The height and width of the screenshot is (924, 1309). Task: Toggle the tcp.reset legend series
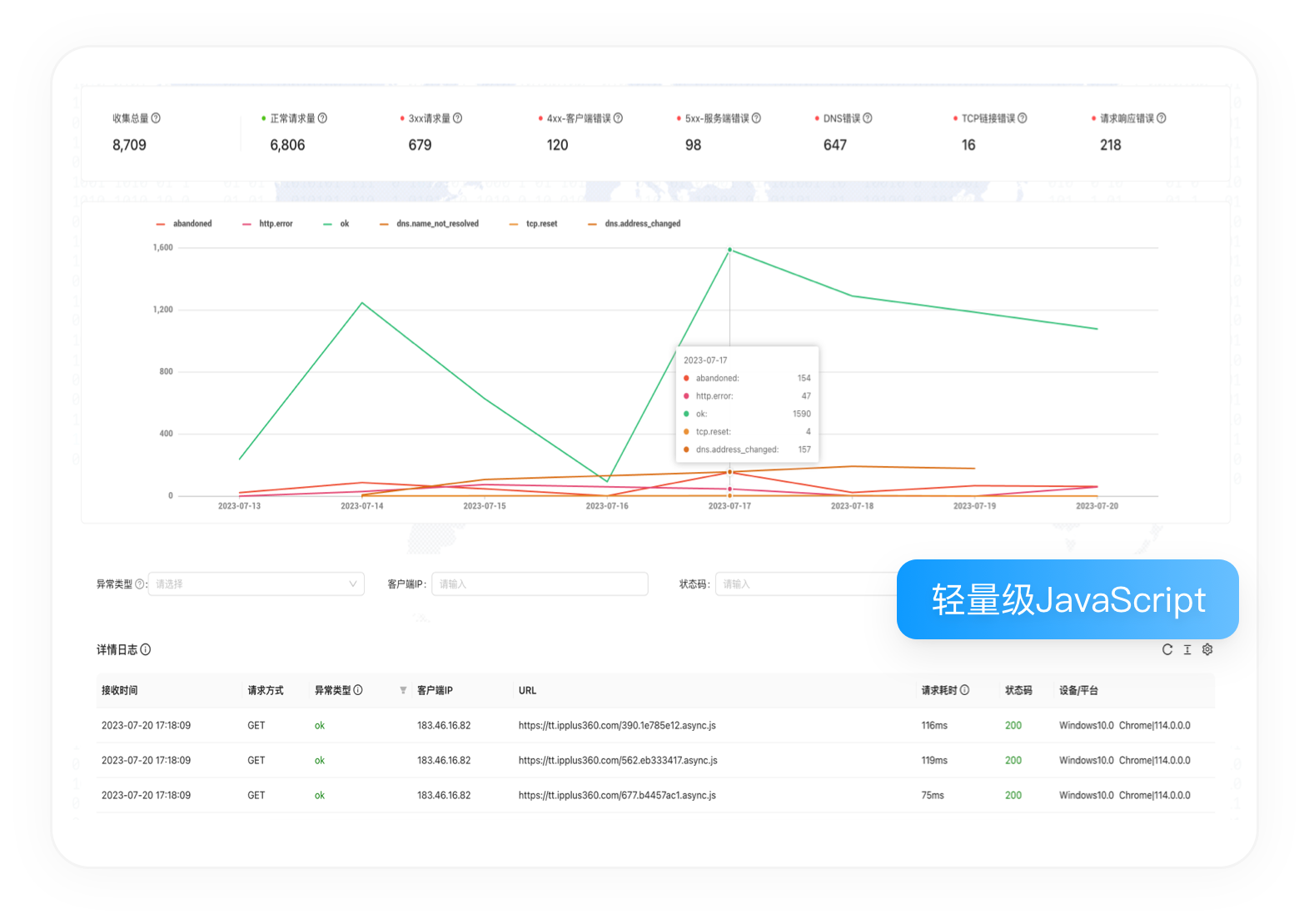(x=533, y=224)
